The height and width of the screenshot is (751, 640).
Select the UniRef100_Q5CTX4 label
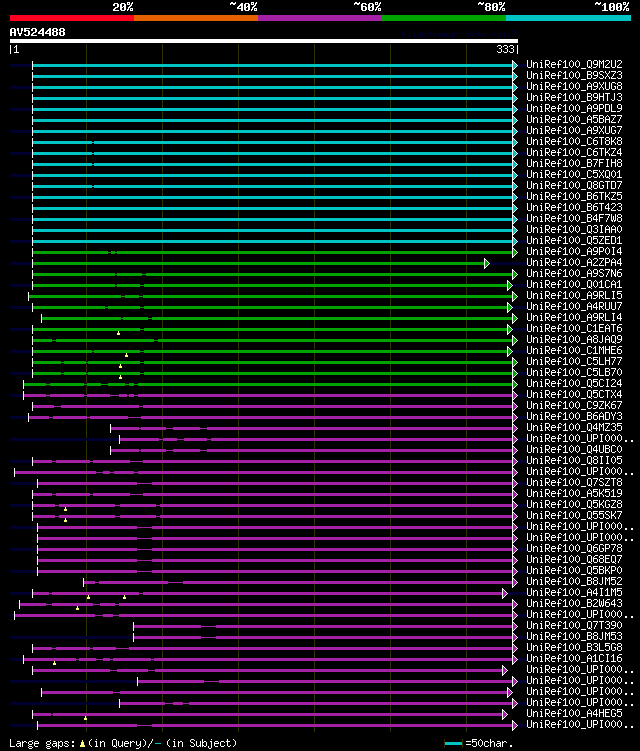[574, 395]
